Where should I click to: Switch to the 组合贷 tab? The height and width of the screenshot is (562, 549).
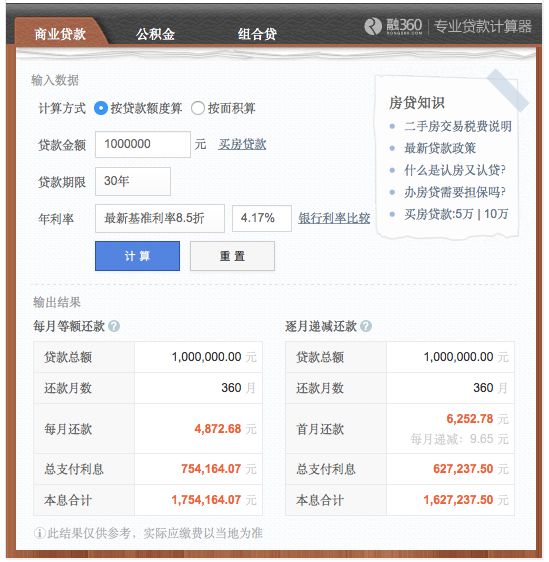(257, 34)
